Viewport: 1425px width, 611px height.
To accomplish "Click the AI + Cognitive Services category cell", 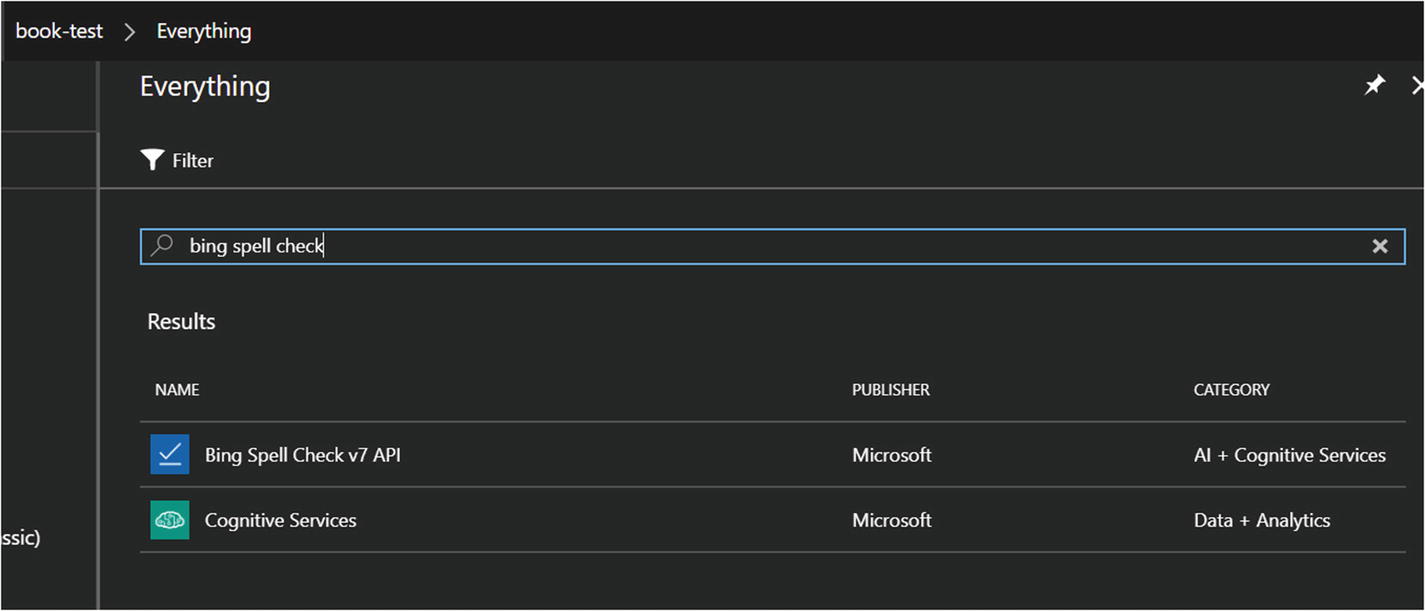I will tap(1289, 455).
